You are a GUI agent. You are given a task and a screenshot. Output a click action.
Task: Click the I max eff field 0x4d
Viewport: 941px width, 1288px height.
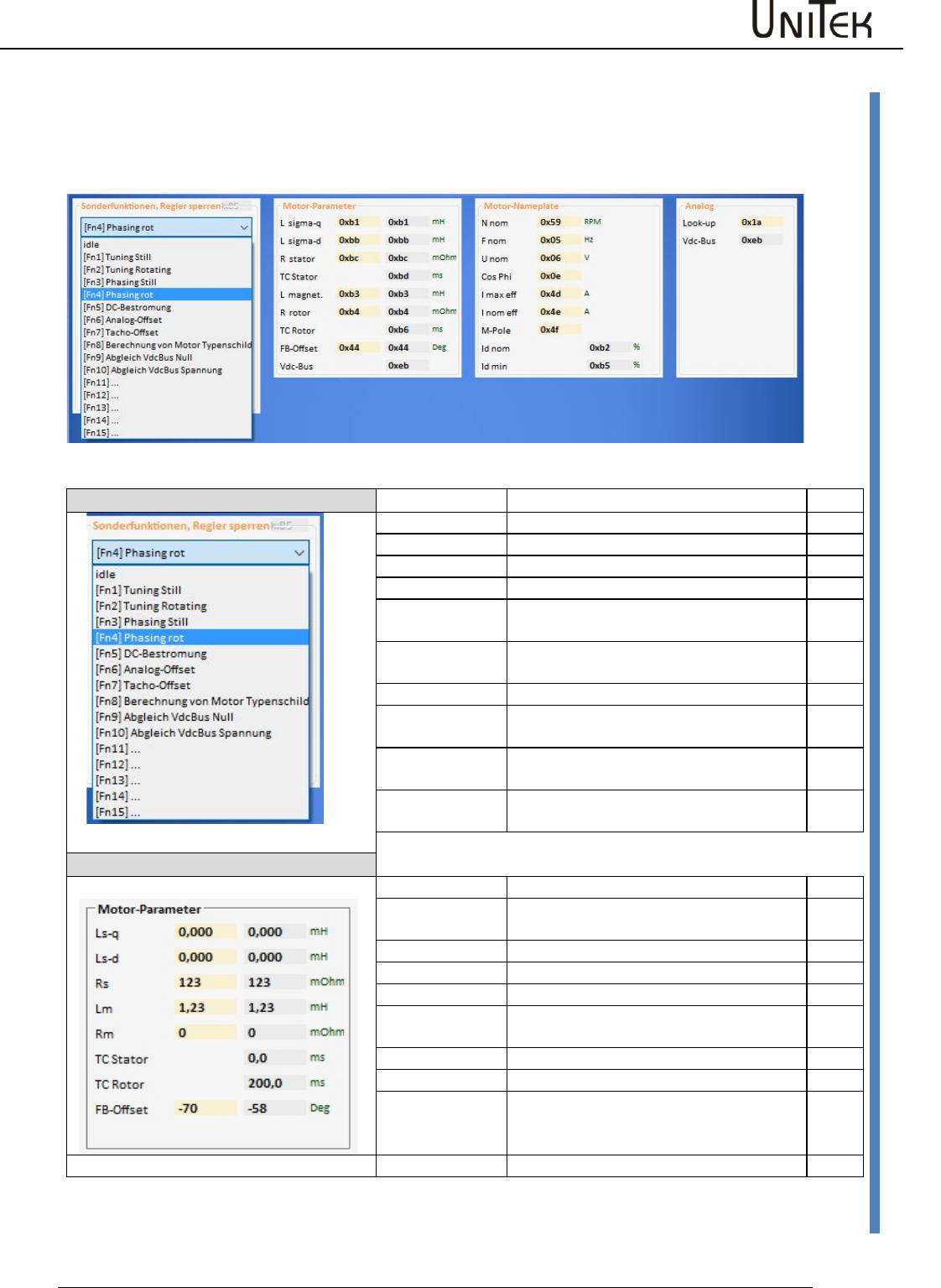(x=559, y=295)
